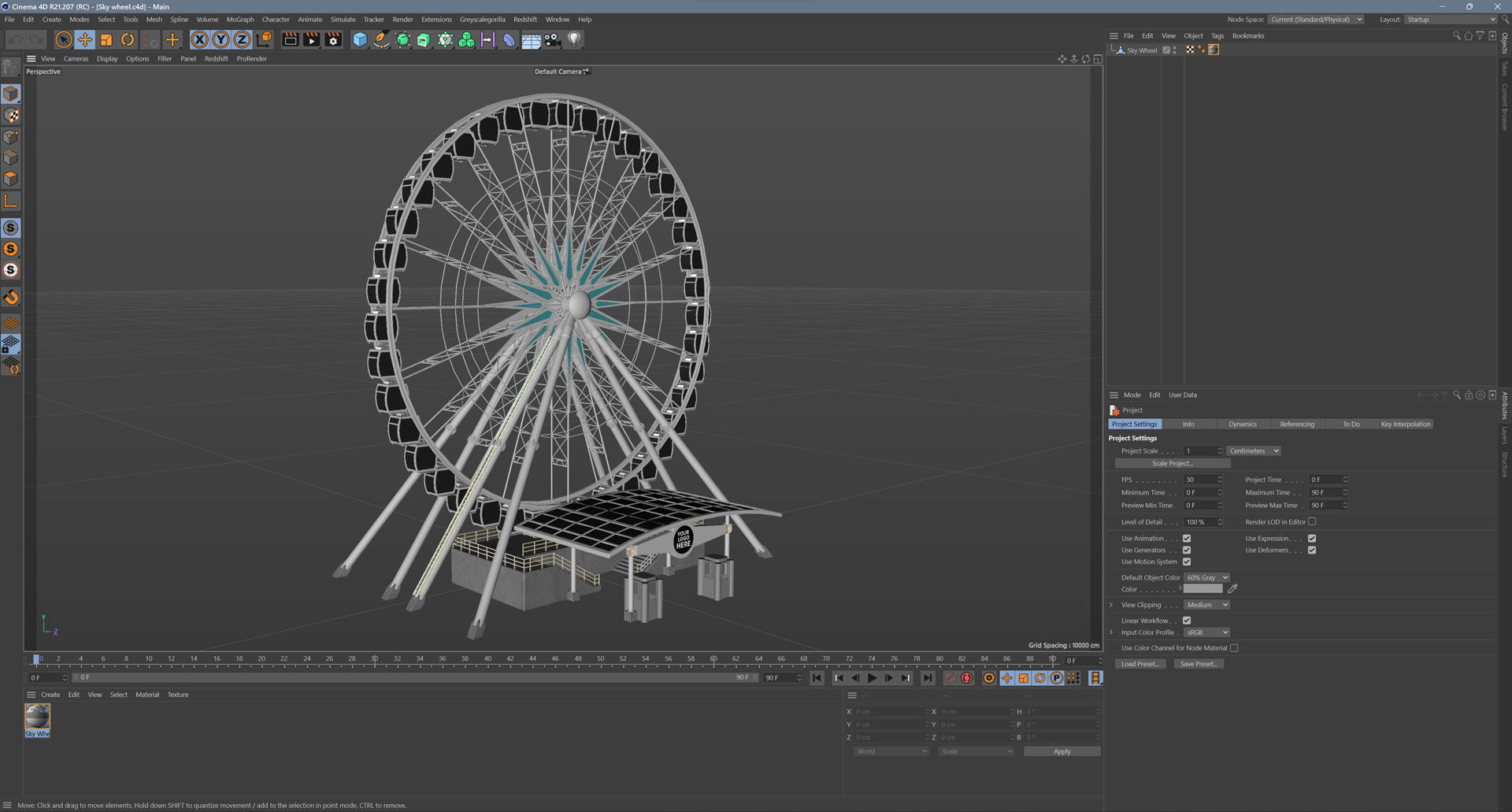Enable Polygons mode
This screenshot has width=1512, height=812.
[11, 180]
